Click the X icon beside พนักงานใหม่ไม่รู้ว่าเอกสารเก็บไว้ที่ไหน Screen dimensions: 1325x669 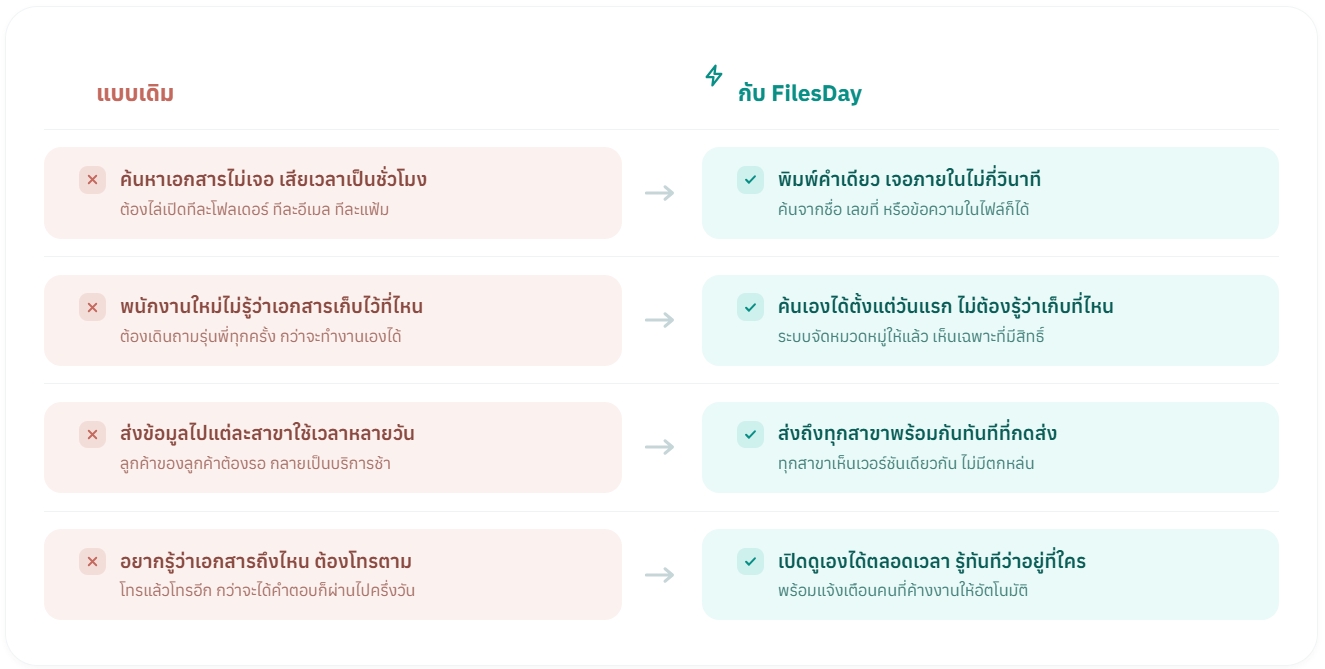click(x=92, y=307)
